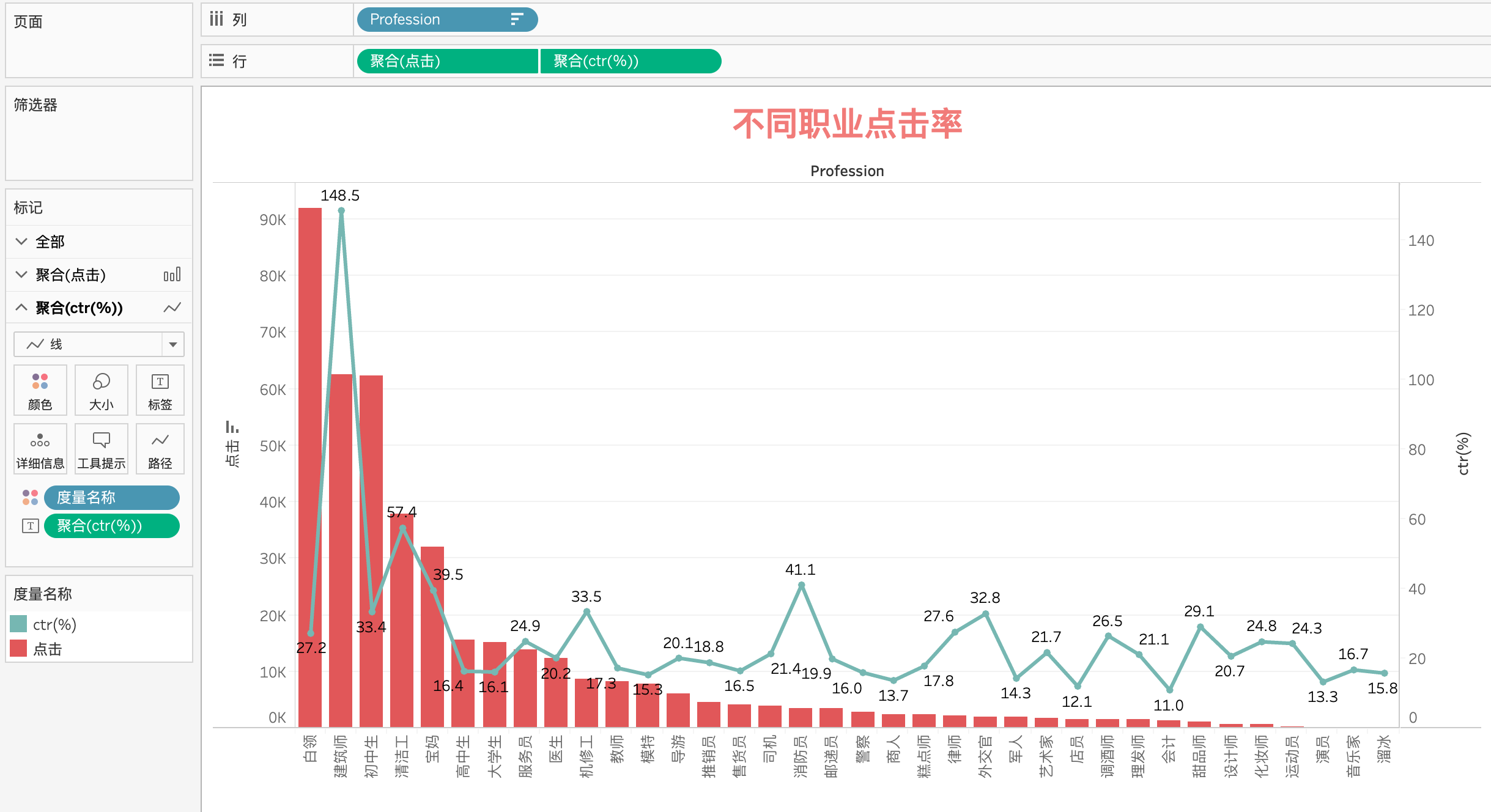Click the 度量名称 legend header
1491x812 pixels.
click(x=43, y=594)
